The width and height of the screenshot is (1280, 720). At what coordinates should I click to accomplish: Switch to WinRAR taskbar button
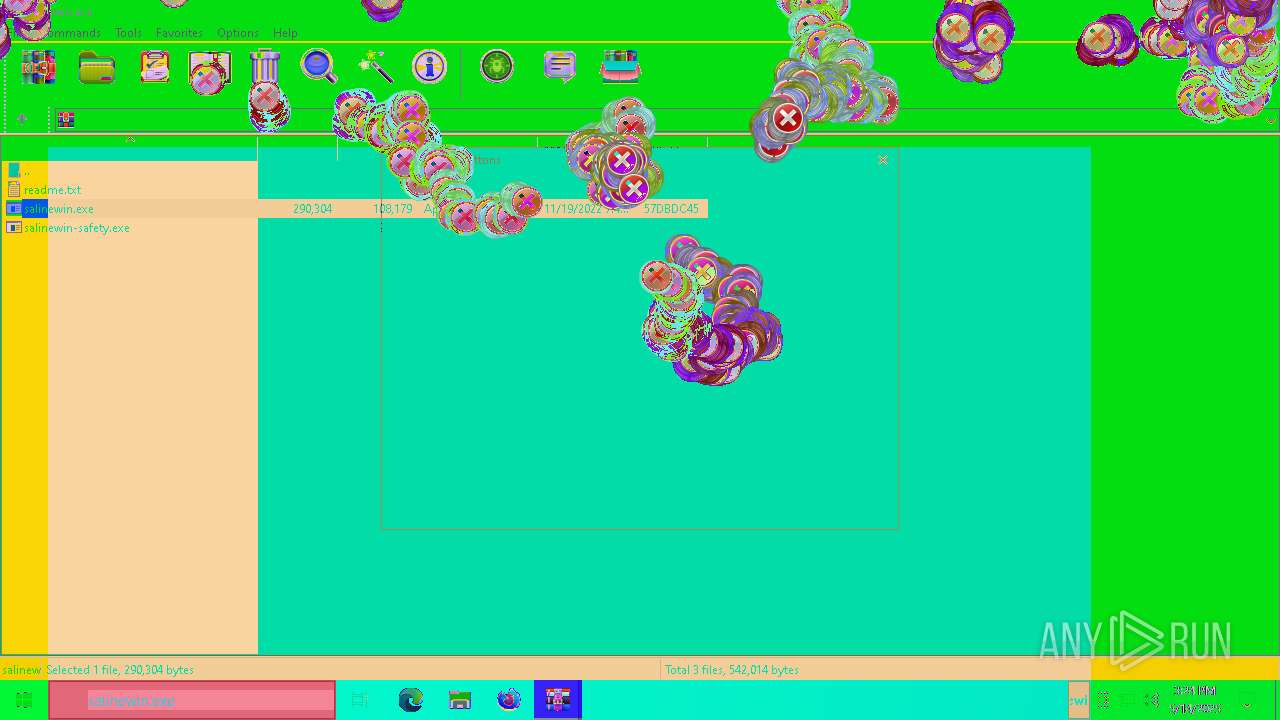click(558, 700)
